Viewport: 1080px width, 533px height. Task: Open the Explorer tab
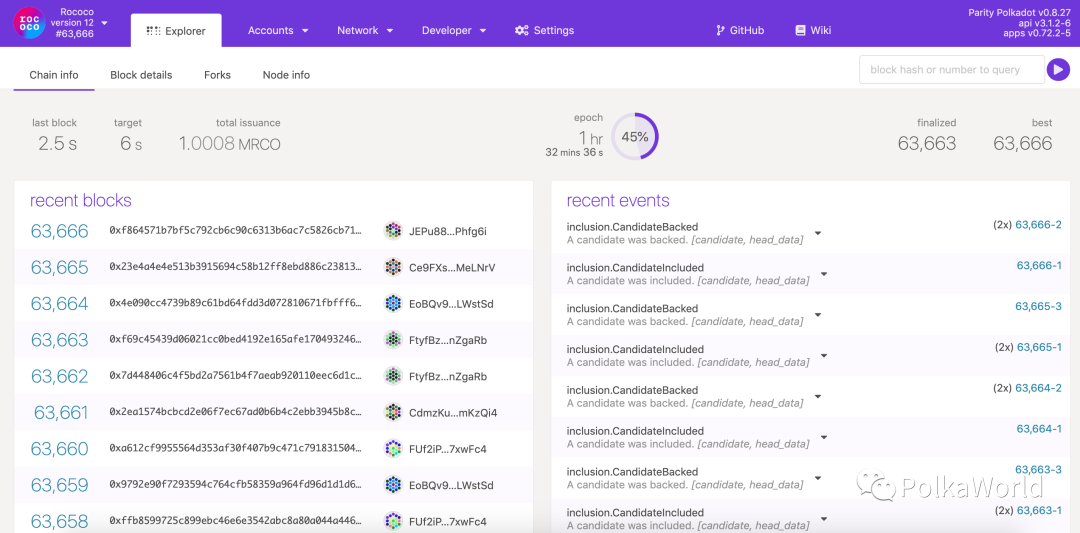pos(176,30)
